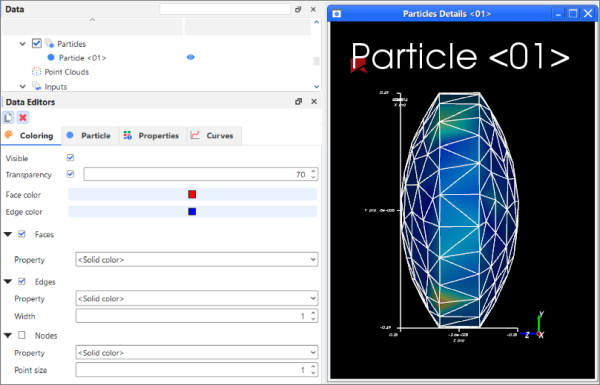Open the Properties tab
Screen dimensions: 600x385
pos(153,135)
